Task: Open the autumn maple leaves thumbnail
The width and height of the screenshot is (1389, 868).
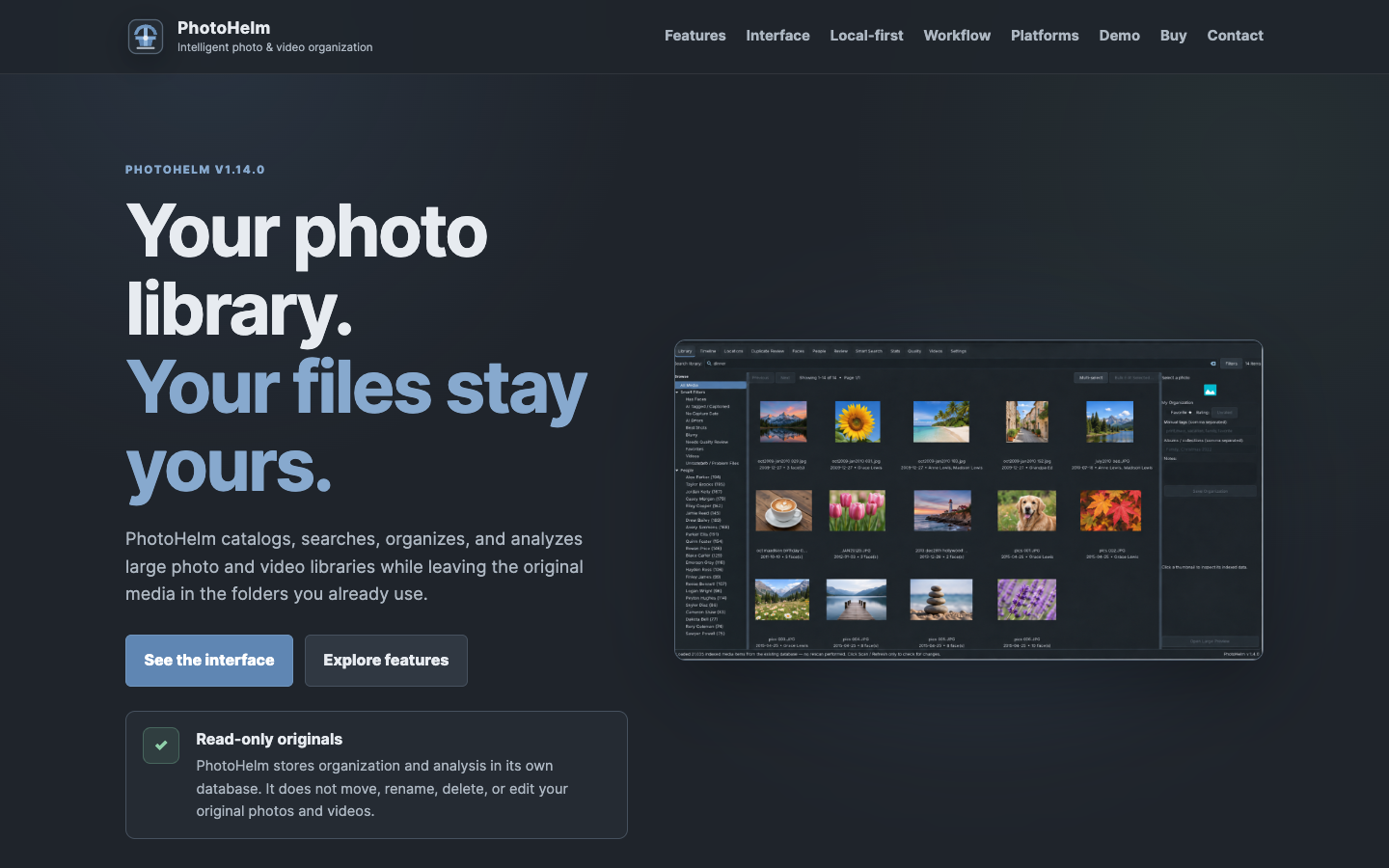Action: click(1110, 511)
